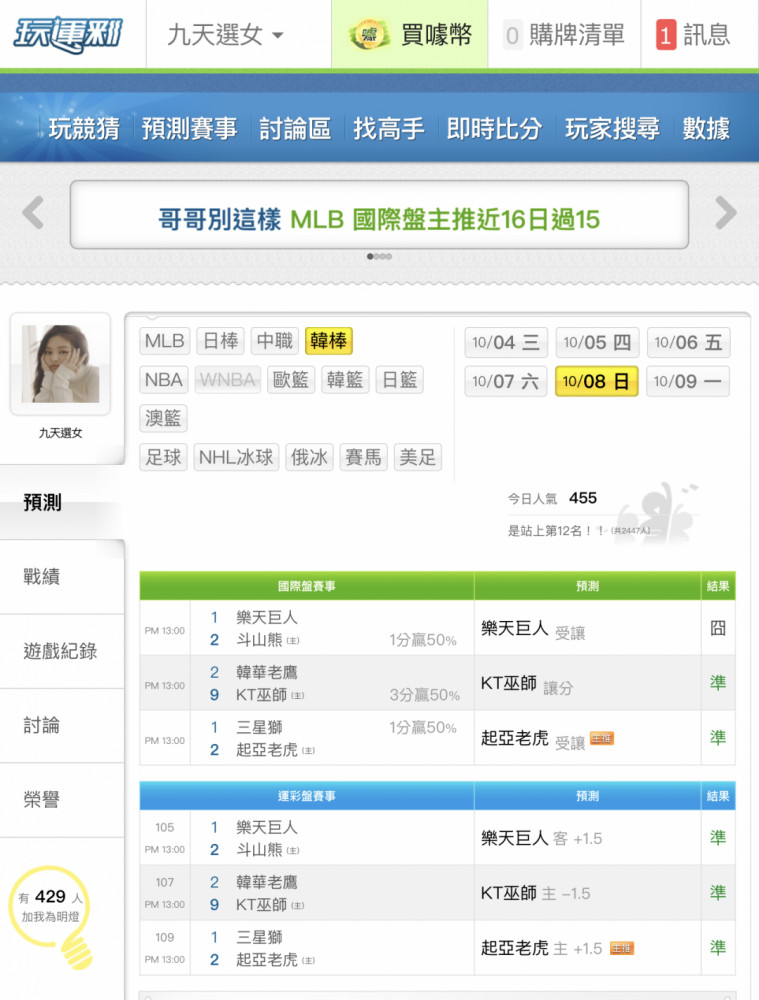759x1000 pixels.
Task: Select the 澳籃 league filter
Action: coord(163,418)
